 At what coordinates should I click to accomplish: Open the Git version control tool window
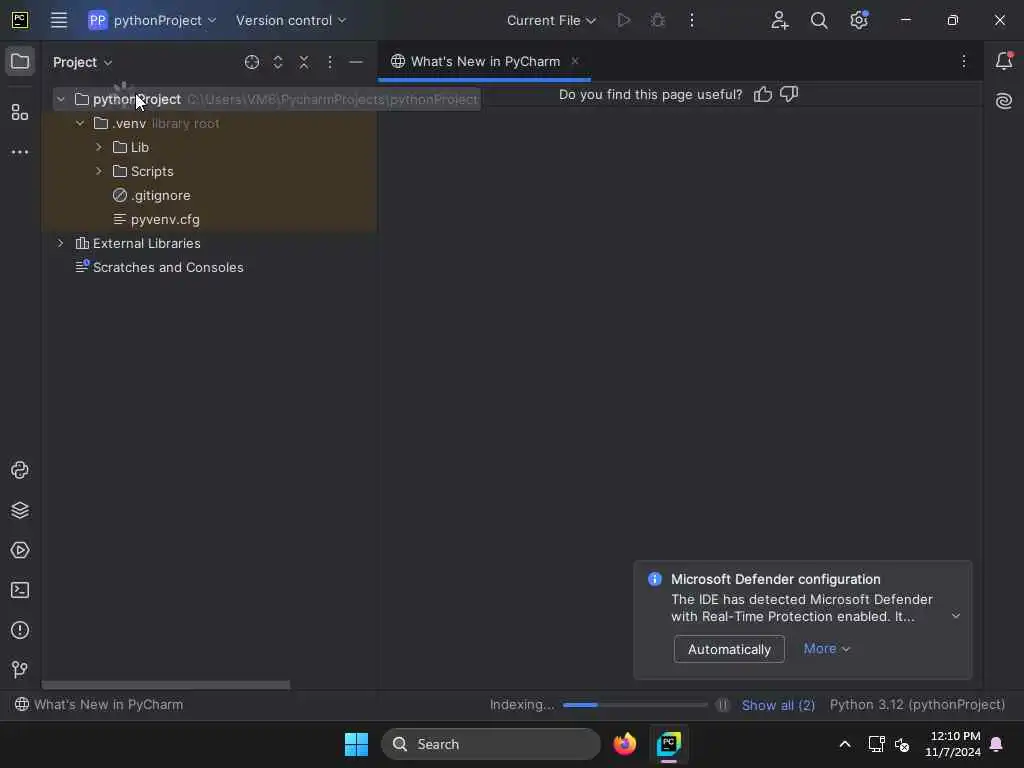20,669
